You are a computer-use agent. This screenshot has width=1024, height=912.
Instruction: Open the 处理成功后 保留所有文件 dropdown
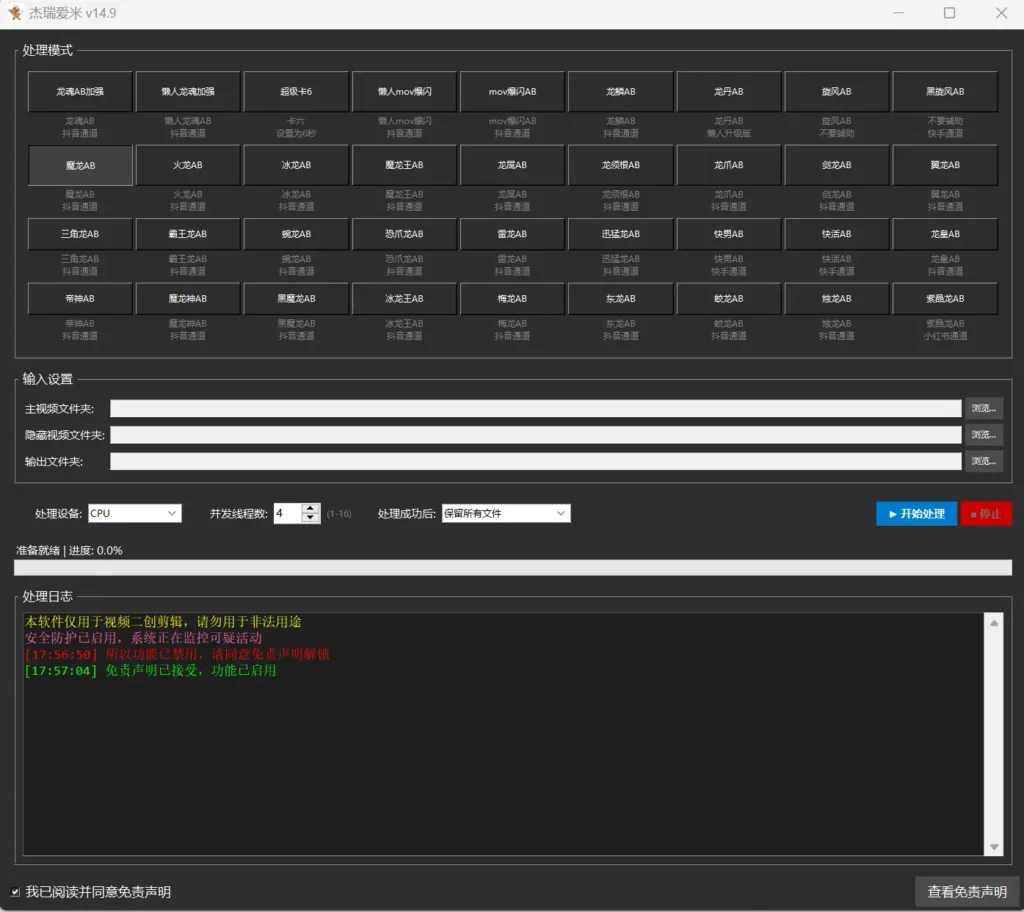click(505, 513)
